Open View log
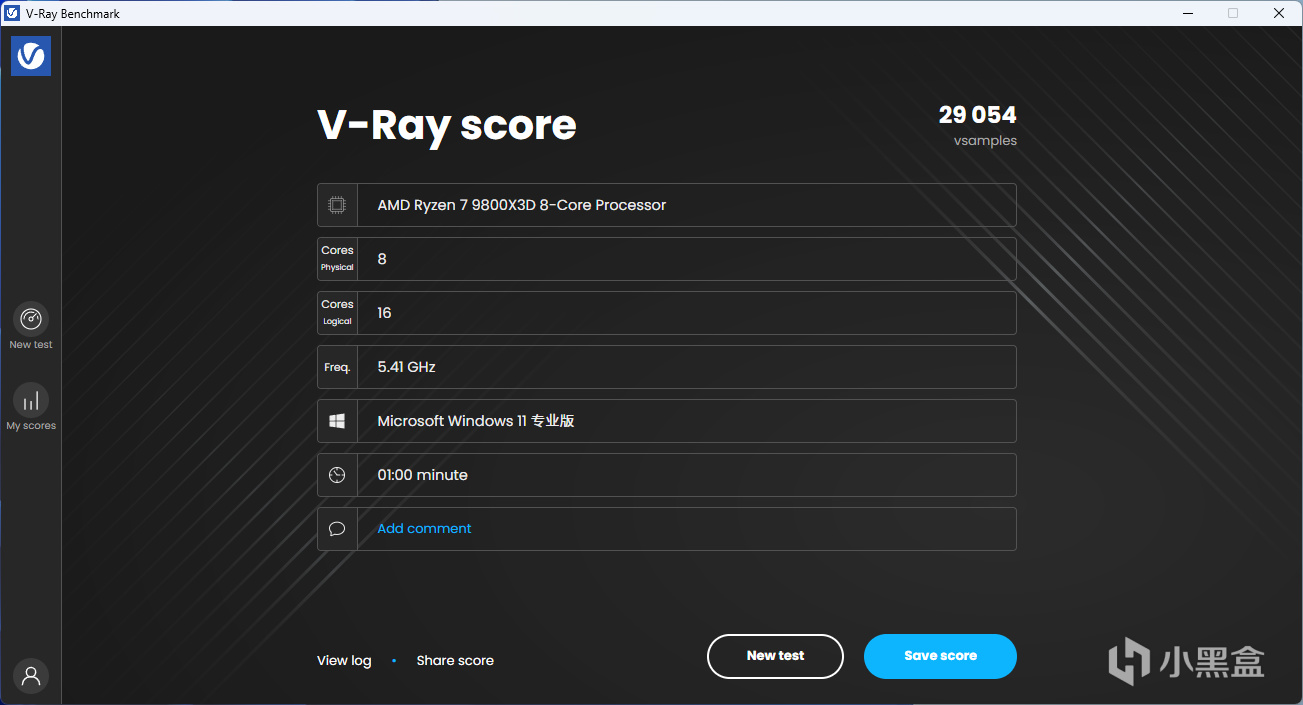The height and width of the screenshot is (705, 1303). (x=344, y=660)
